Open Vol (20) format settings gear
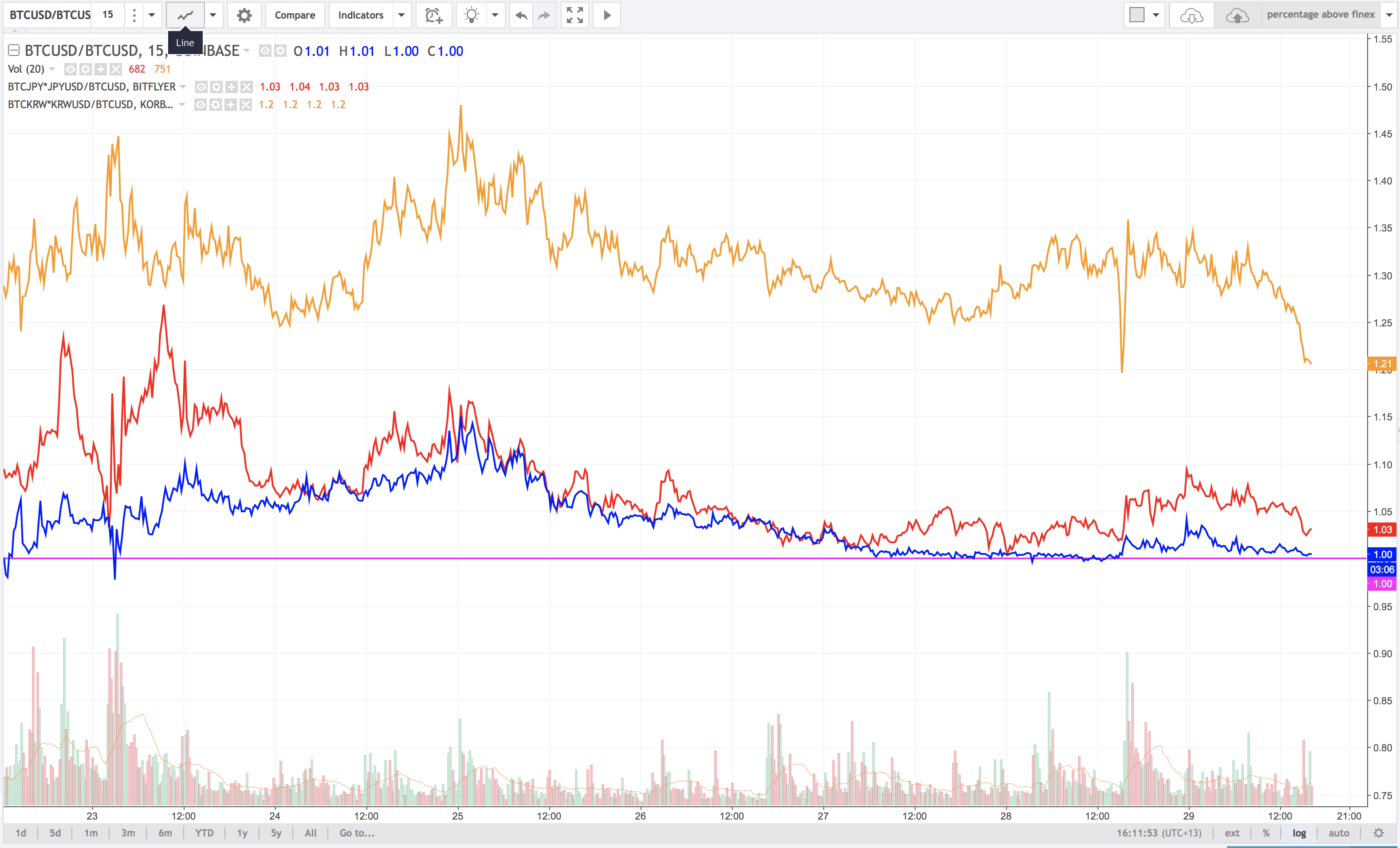The height and width of the screenshot is (848, 1400). point(85,69)
